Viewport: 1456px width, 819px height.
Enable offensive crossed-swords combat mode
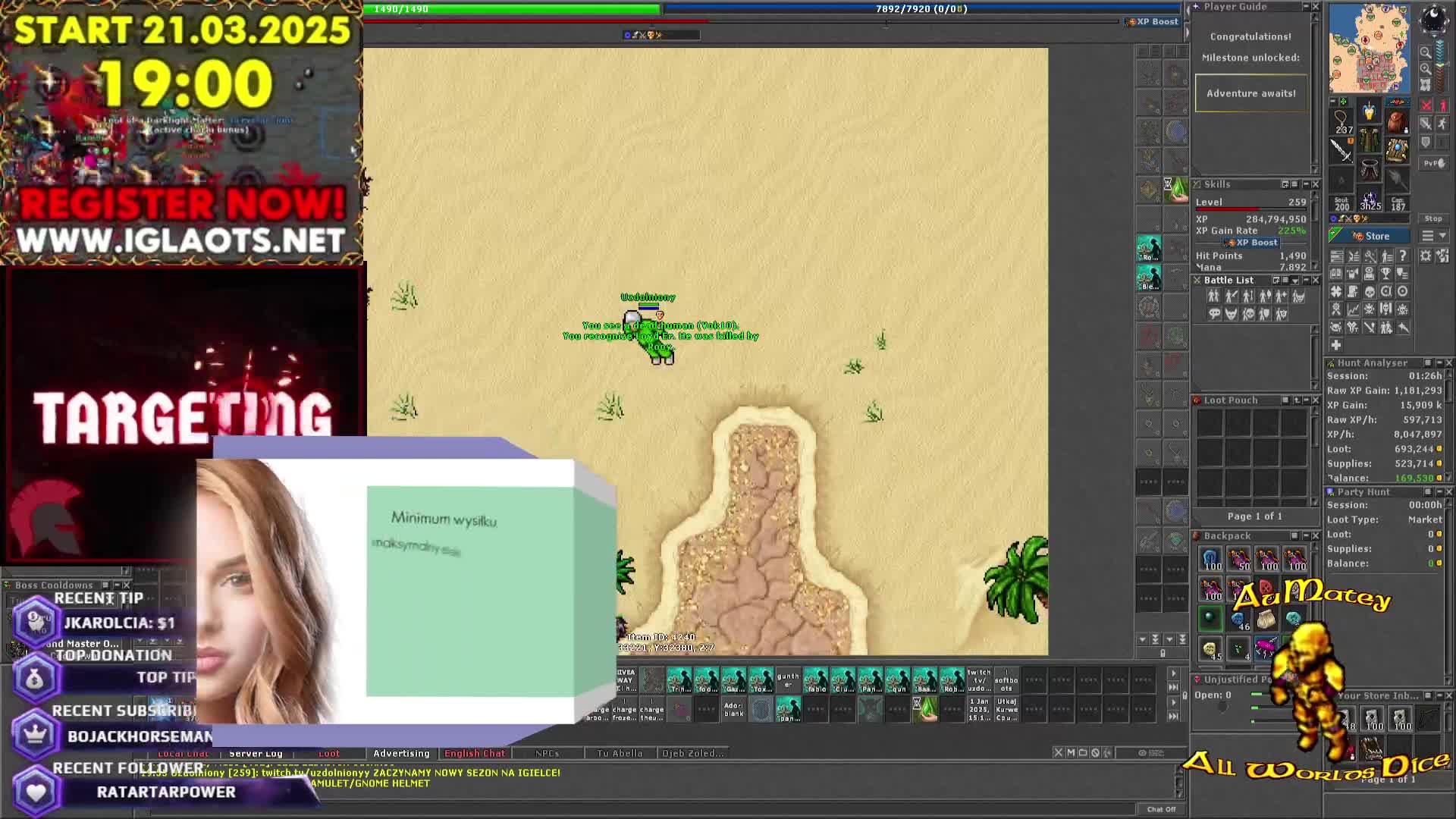click(x=1426, y=106)
